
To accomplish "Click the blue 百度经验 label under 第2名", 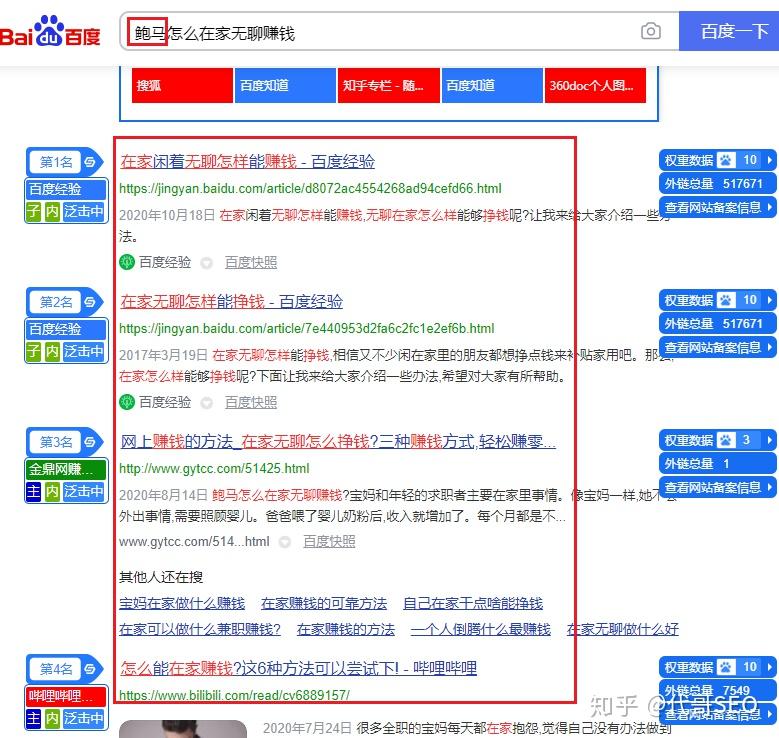I will pyautogui.click(x=66, y=329).
